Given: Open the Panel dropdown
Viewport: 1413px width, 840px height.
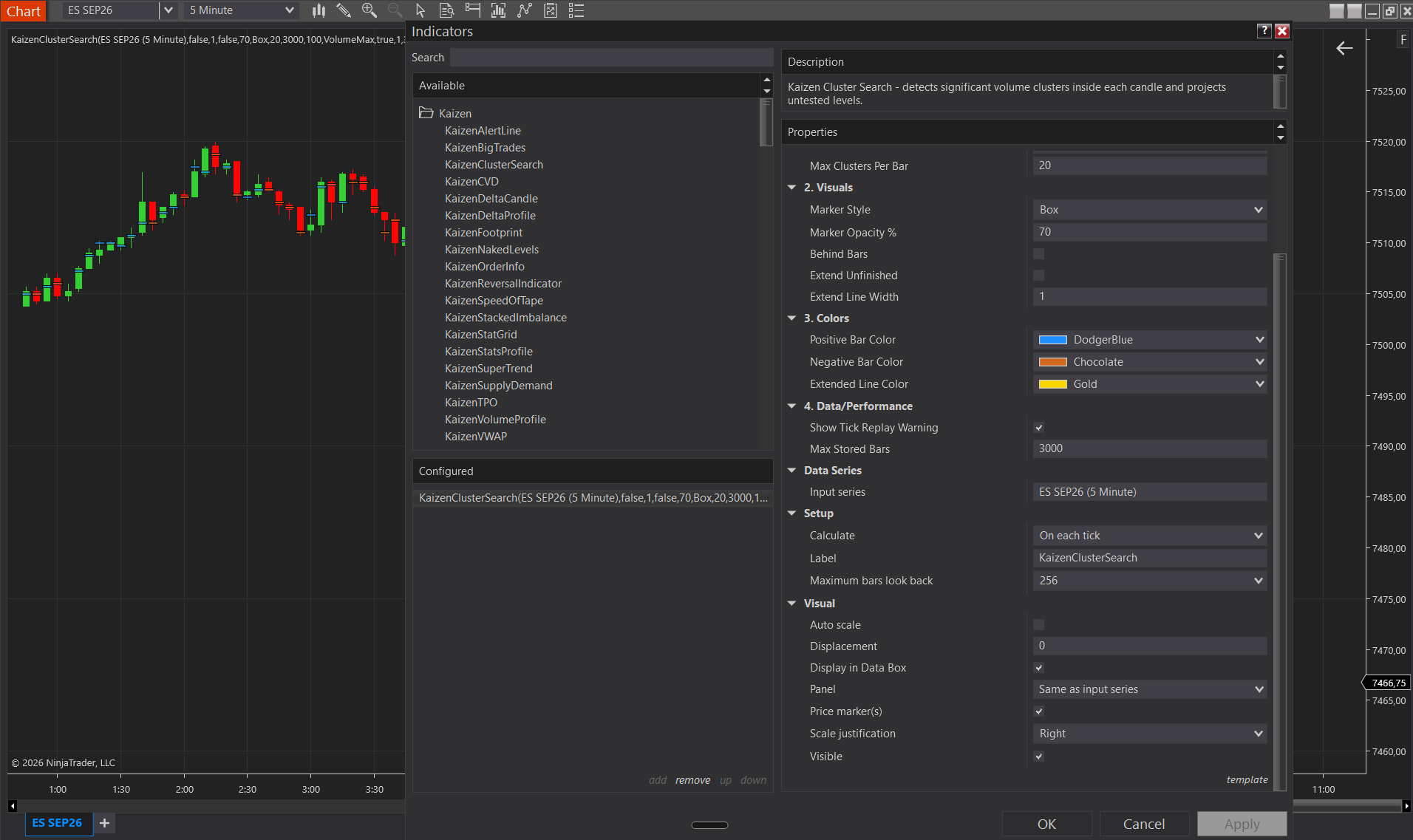Looking at the screenshot, I should pyautogui.click(x=1150, y=689).
